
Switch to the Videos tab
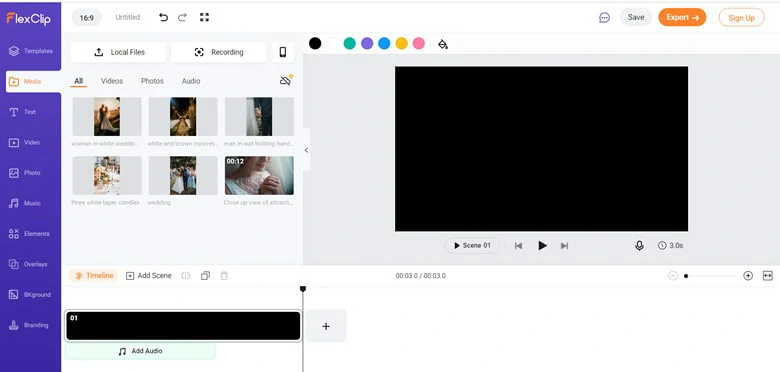coord(112,81)
